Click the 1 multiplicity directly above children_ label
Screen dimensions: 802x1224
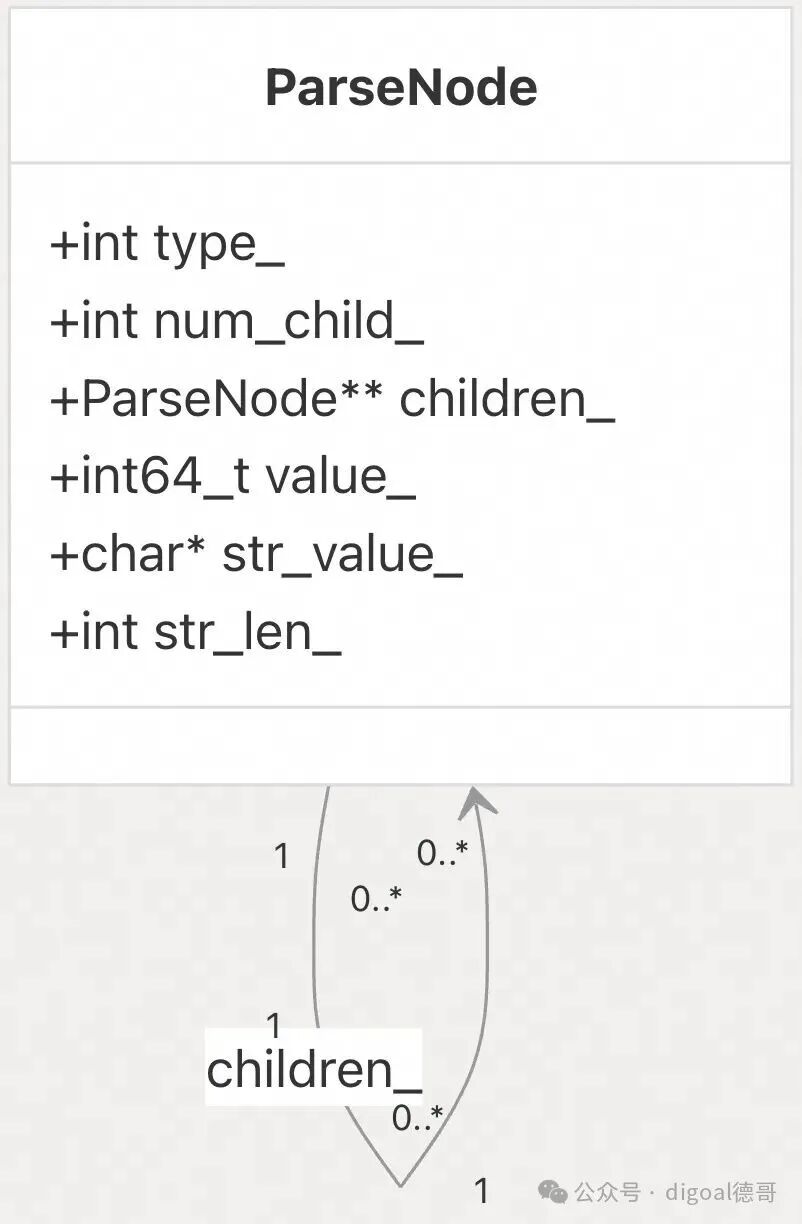click(x=274, y=1024)
